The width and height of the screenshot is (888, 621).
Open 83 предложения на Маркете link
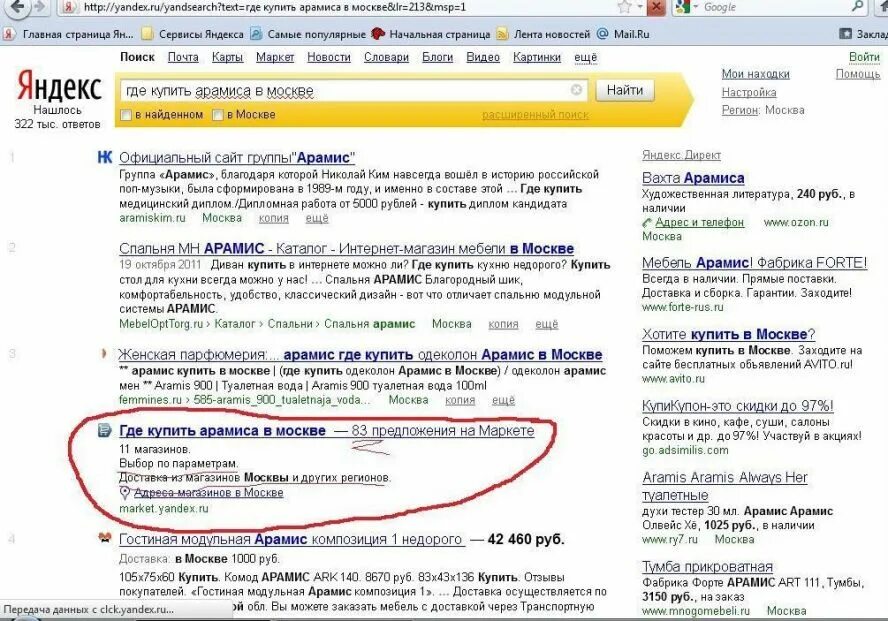(x=442, y=431)
